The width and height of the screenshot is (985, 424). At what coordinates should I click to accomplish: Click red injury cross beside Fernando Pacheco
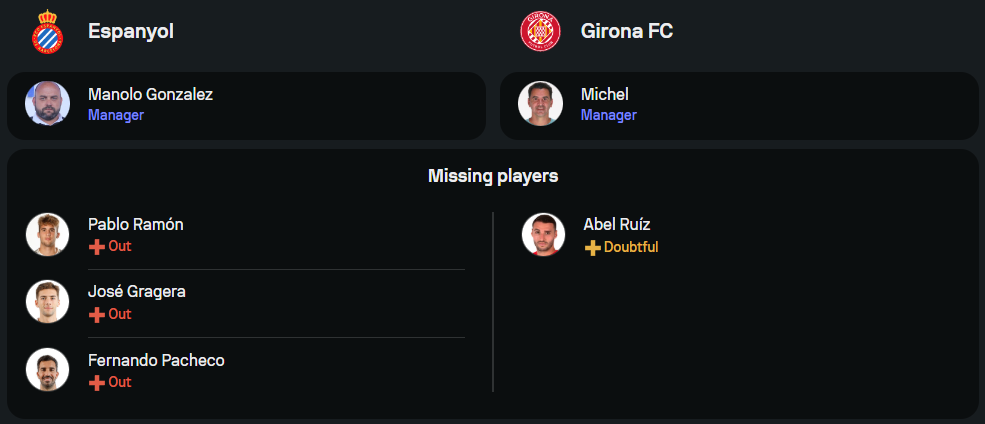96,383
